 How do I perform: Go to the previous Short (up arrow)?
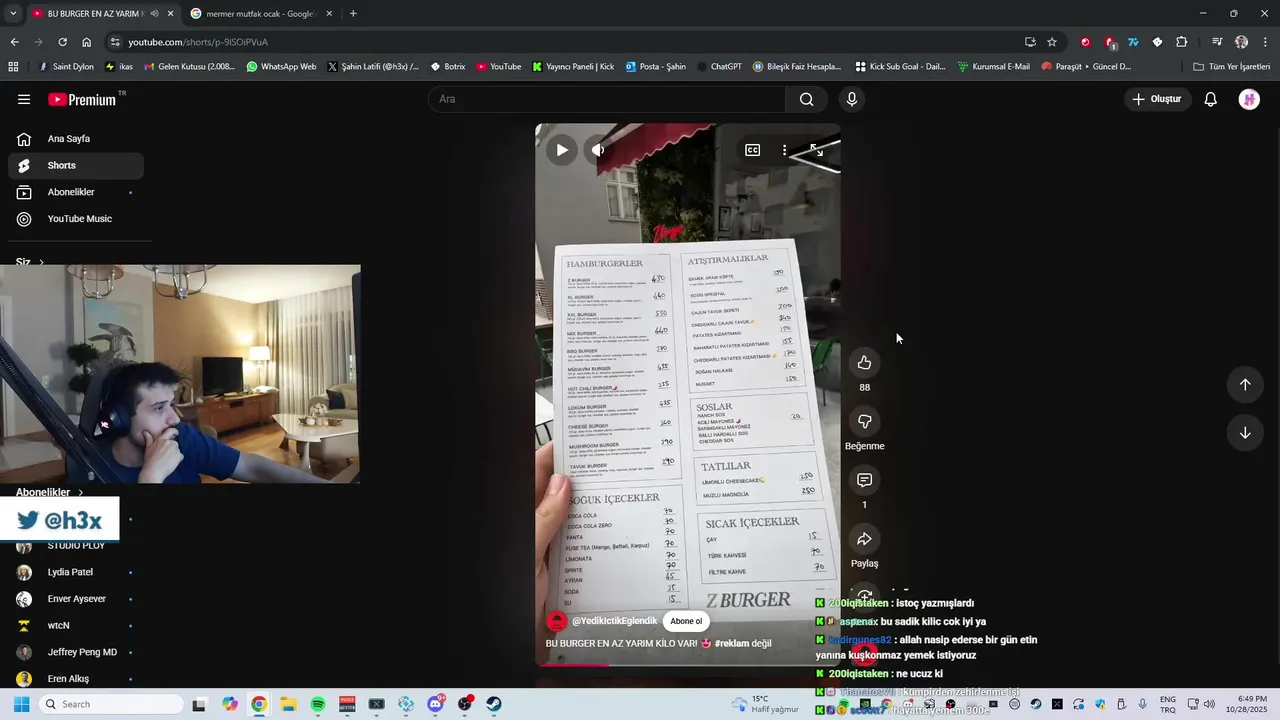(x=1245, y=384)
